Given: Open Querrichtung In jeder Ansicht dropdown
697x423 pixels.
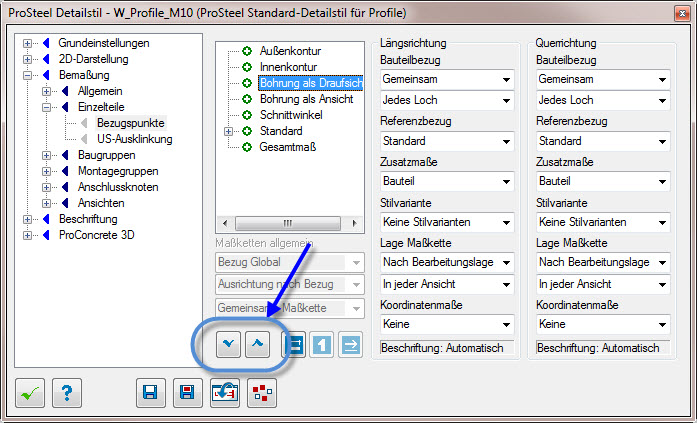Looking at the screenshot, I should [603, 284].
